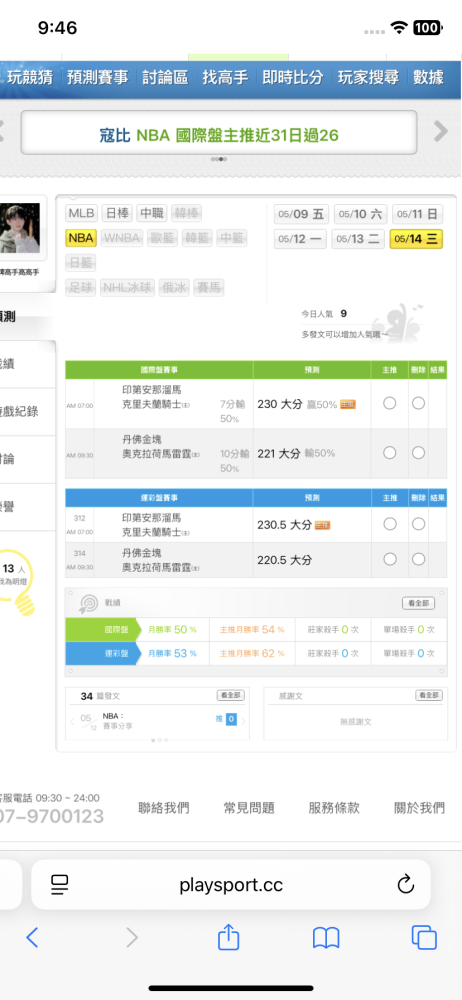
Task: Open the NBA：賽事分享 post
Action: point(118,721)
